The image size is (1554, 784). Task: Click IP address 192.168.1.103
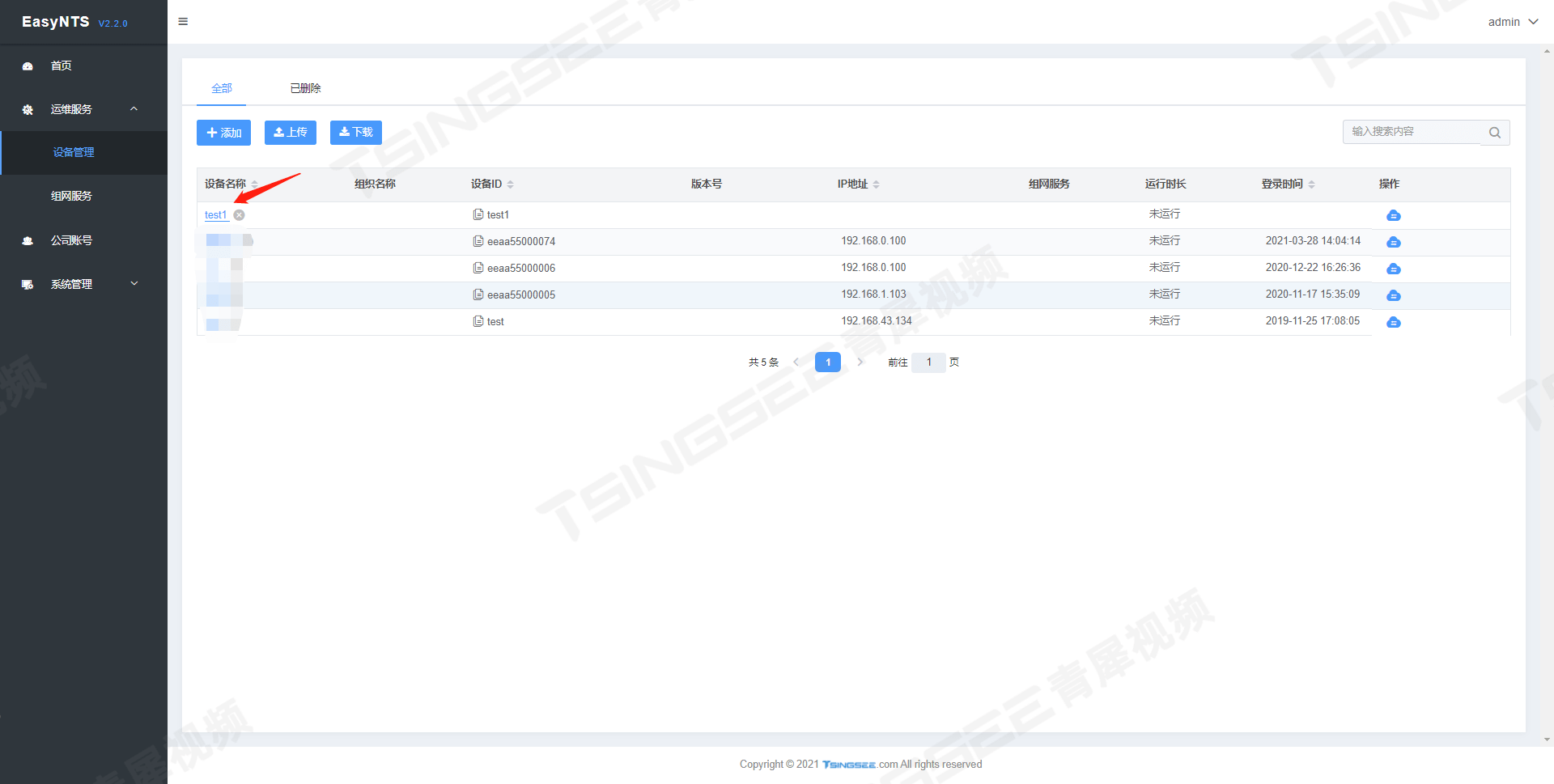pos(873,295)
